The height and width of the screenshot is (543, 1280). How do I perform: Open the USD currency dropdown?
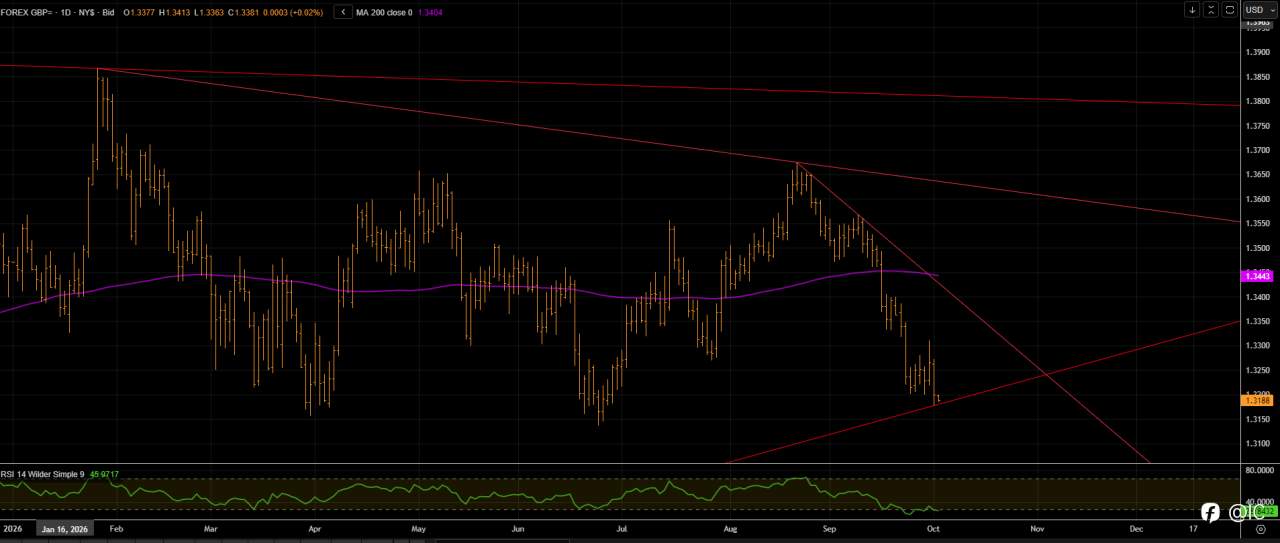(1260, 9)
